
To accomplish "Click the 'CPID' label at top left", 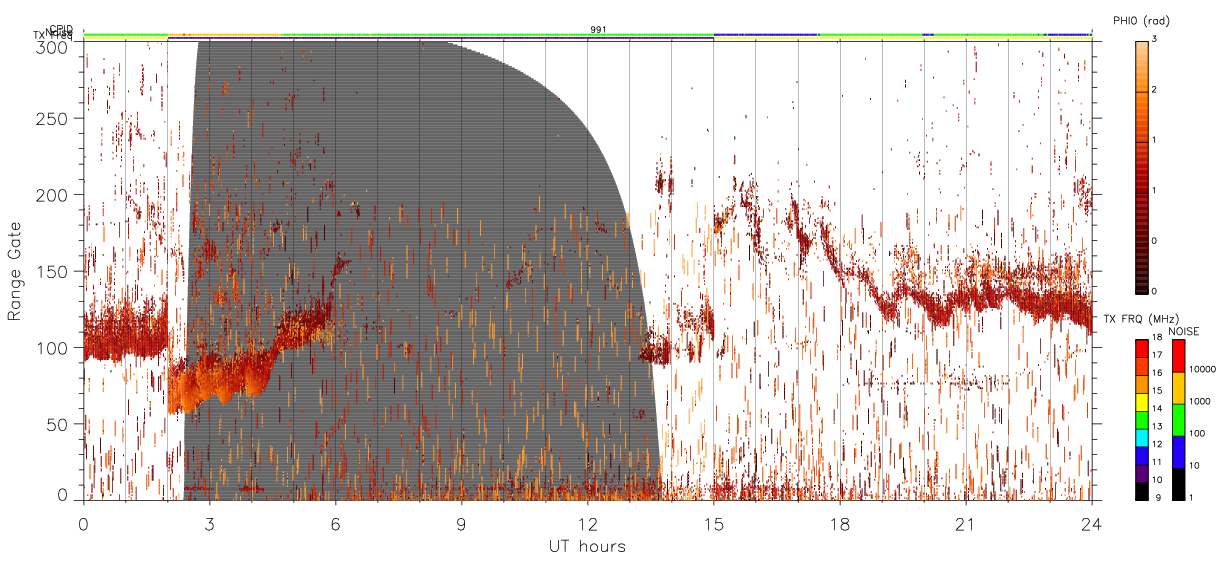I will [x=60, y=29].
